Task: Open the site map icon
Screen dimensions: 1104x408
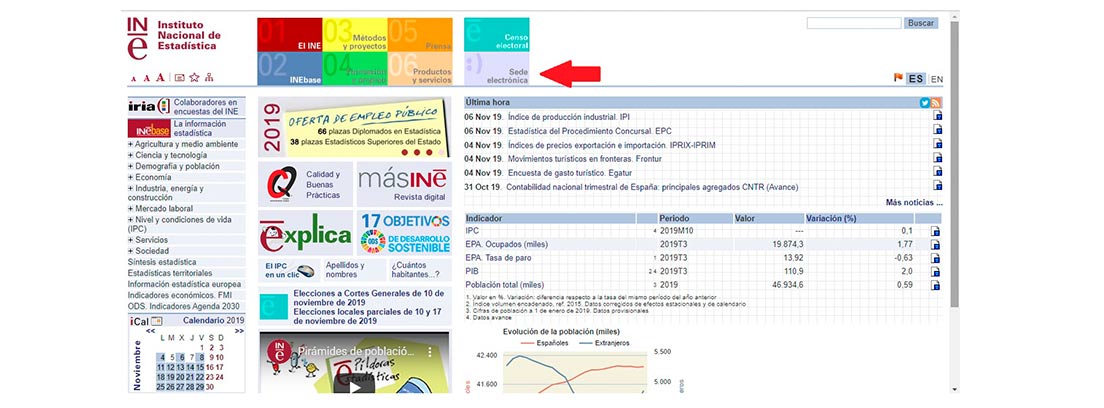Action: coord(209,78)
